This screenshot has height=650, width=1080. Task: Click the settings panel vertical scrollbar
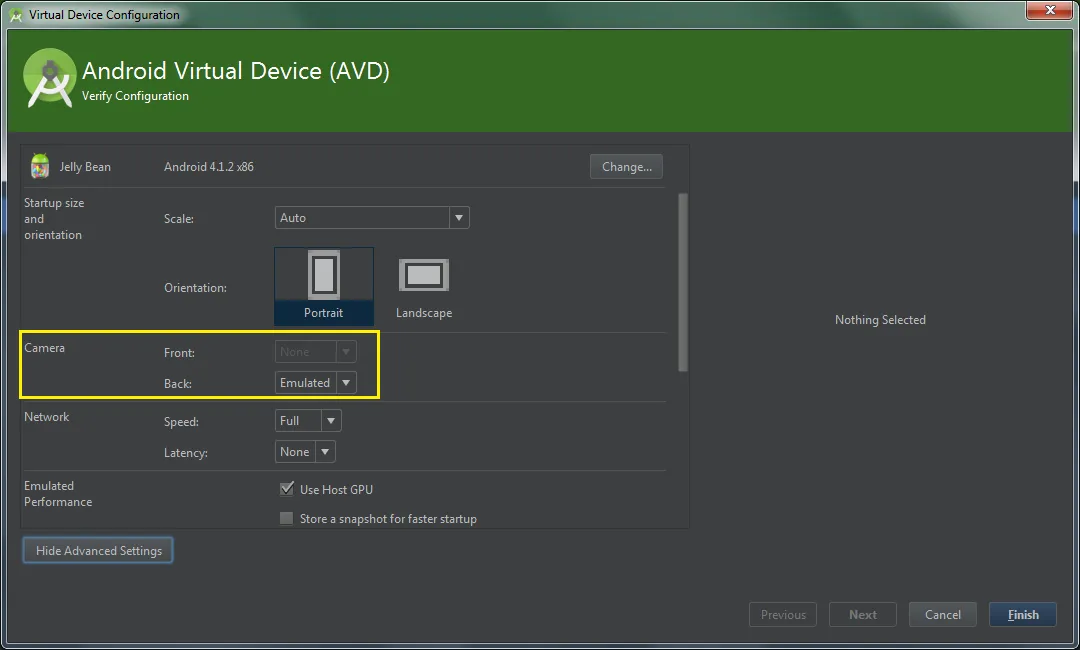[x=683, y=282]
